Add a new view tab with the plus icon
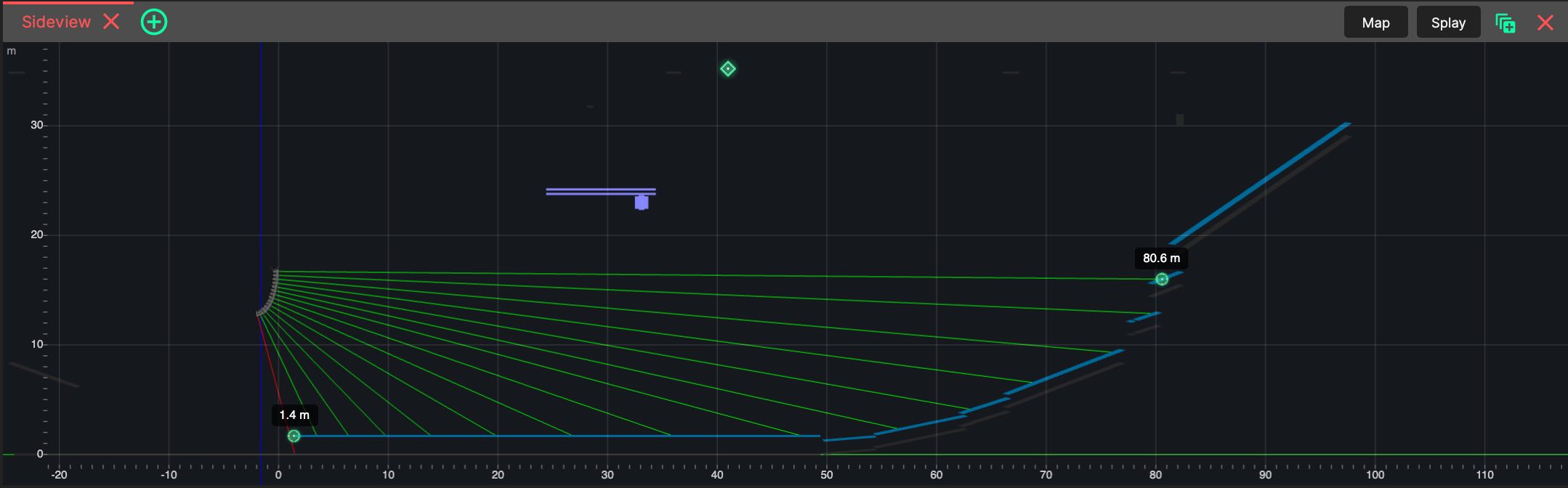The height and width of the screenshot is (488, 1568). 154,22
